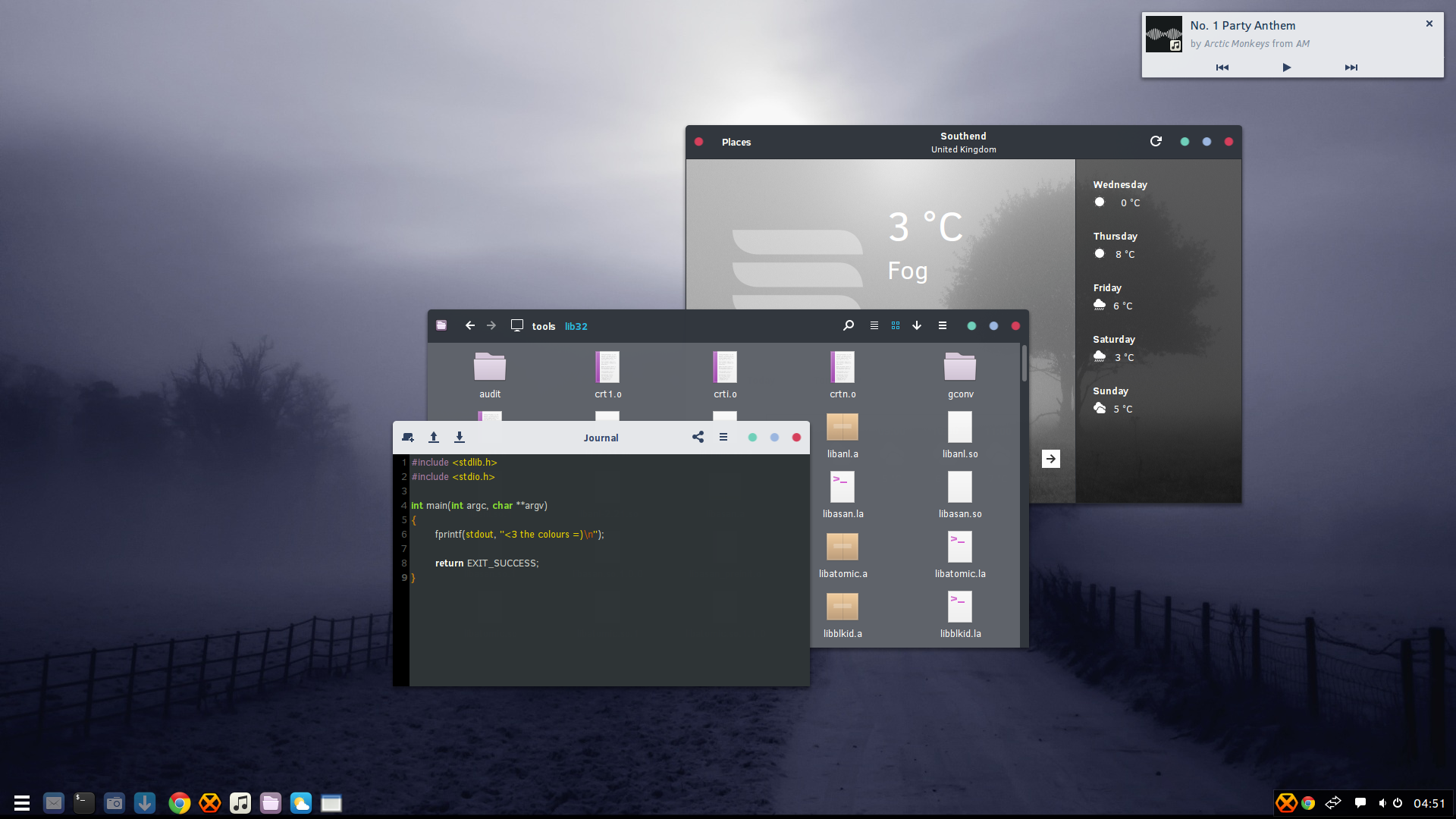Open the music player from taskbar

pos(240,803)
